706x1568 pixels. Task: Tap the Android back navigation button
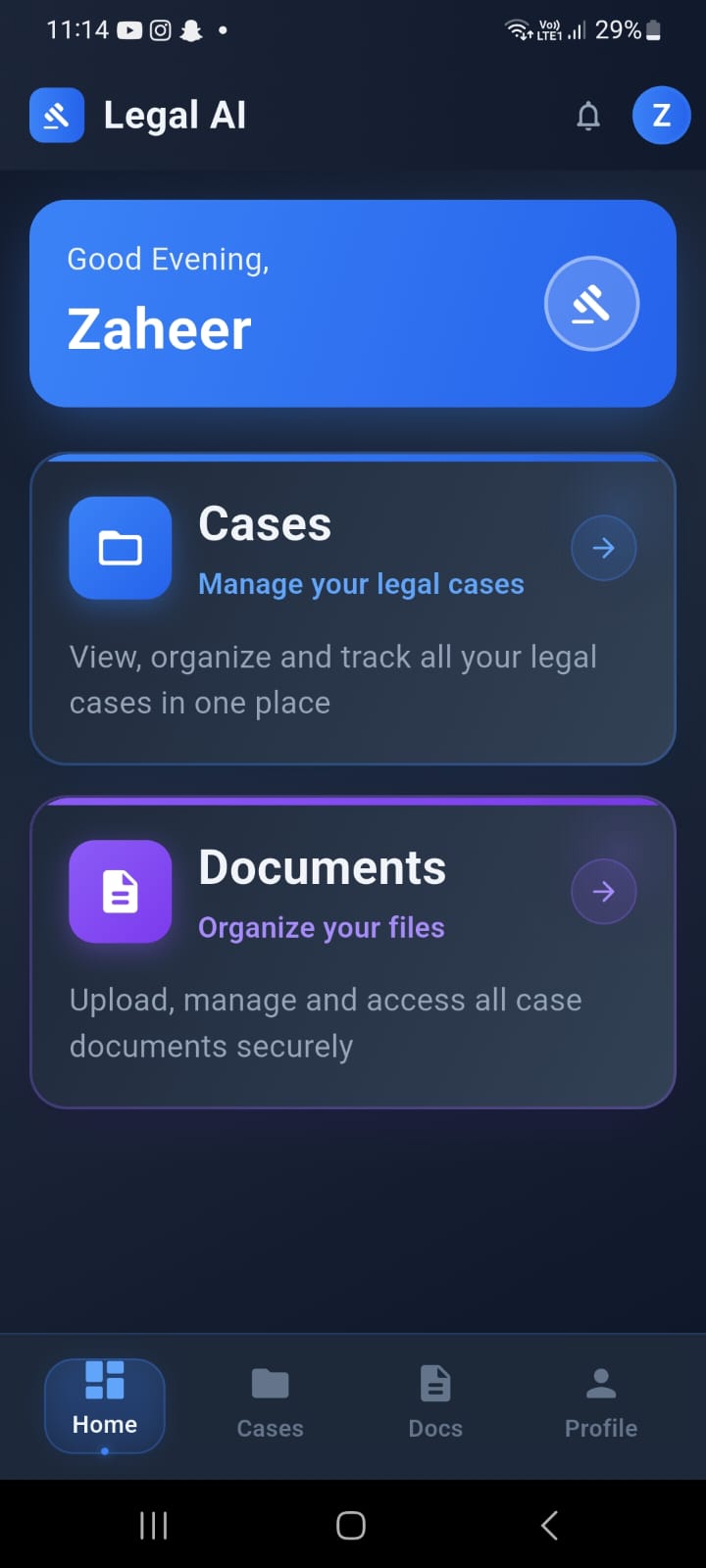click(x=549, y=1525)
